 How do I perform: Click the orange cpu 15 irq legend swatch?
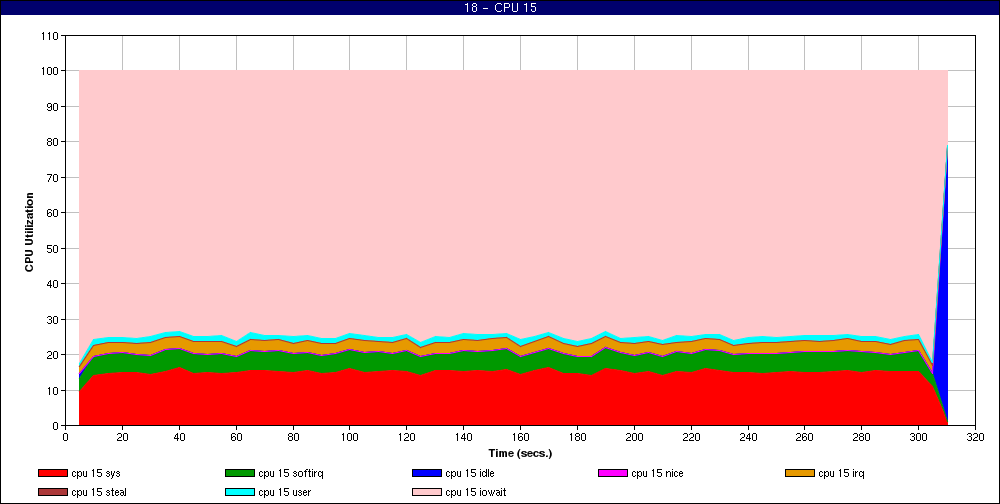(800, 473)
